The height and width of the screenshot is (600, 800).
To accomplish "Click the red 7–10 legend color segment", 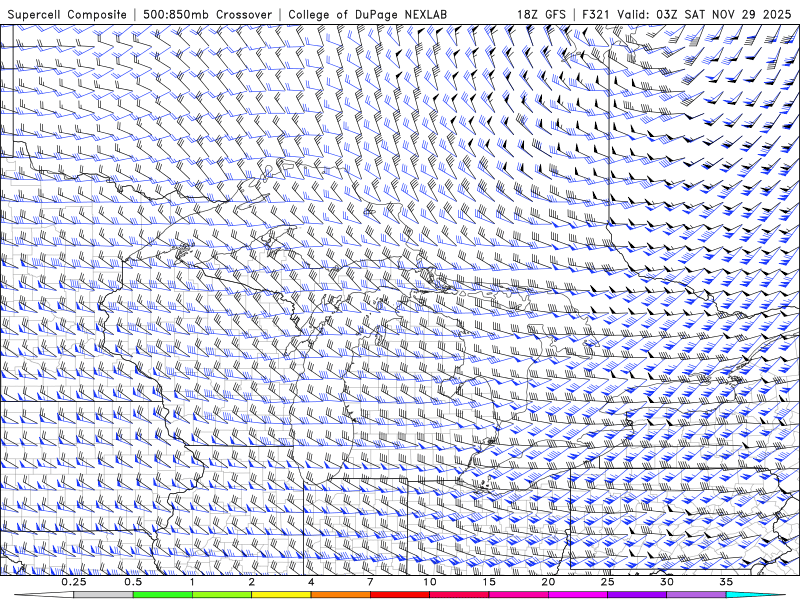I will pos(400,595).
